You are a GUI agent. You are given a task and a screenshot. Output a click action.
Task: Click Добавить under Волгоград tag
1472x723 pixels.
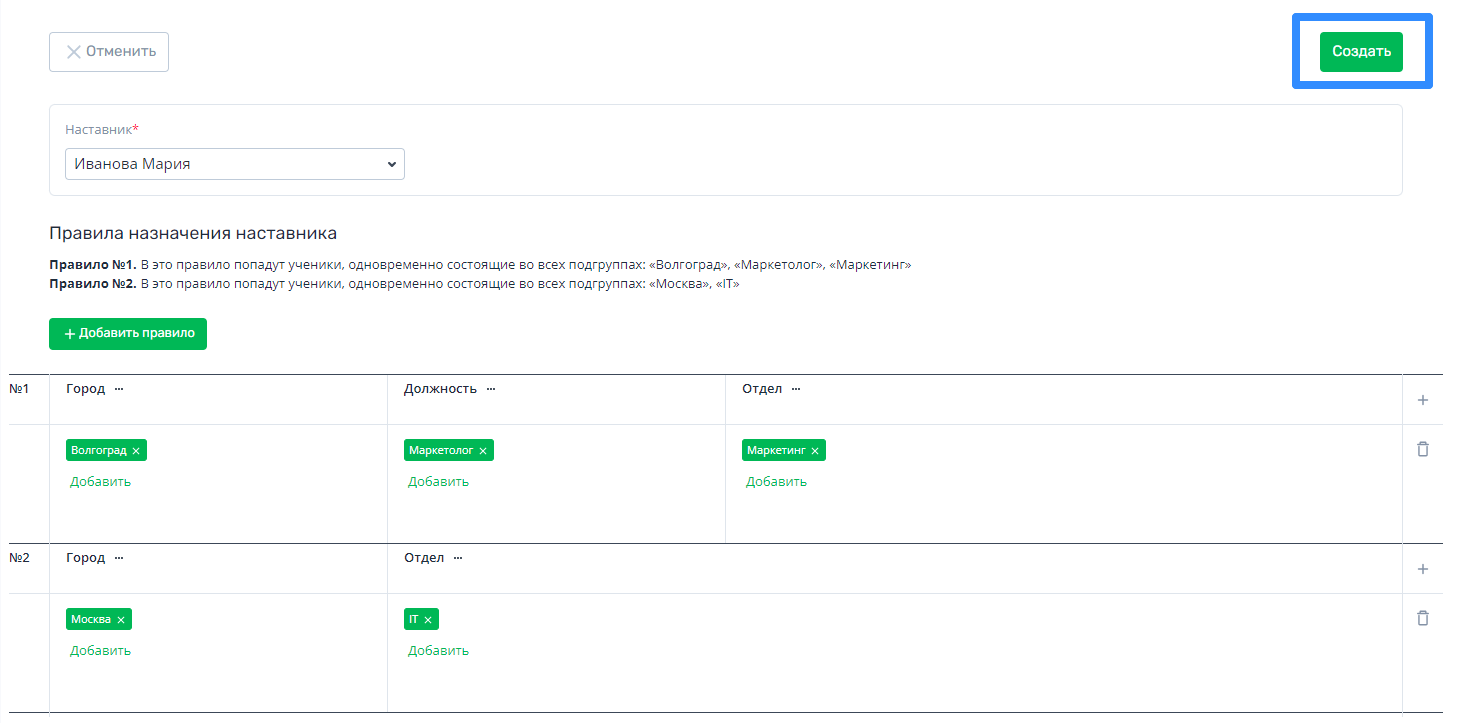click(x=100, y=482)
